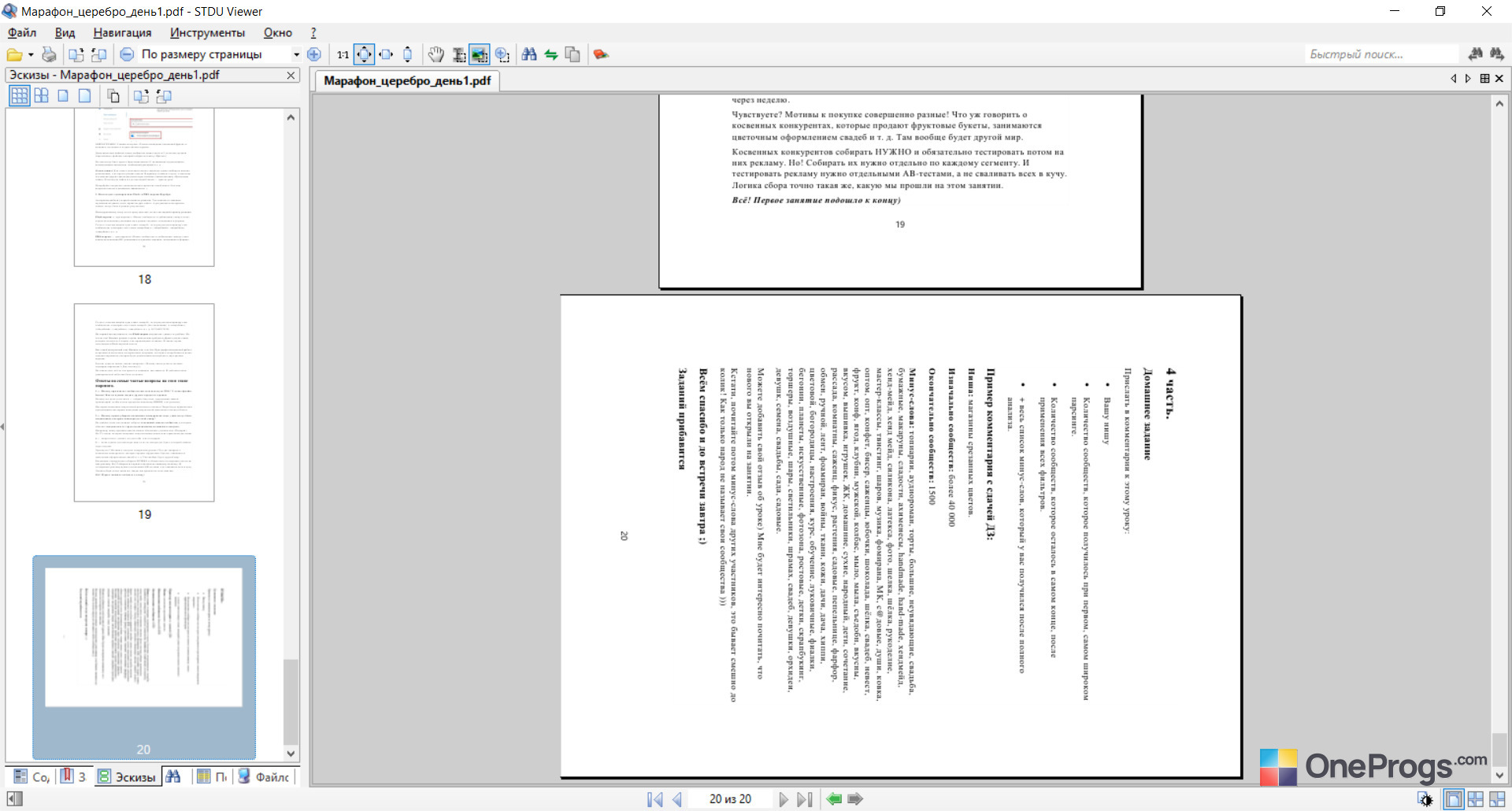This screenshot has height=811, width=1512.
Task: Select page 20 thumbnail
Action: point(144,657)
